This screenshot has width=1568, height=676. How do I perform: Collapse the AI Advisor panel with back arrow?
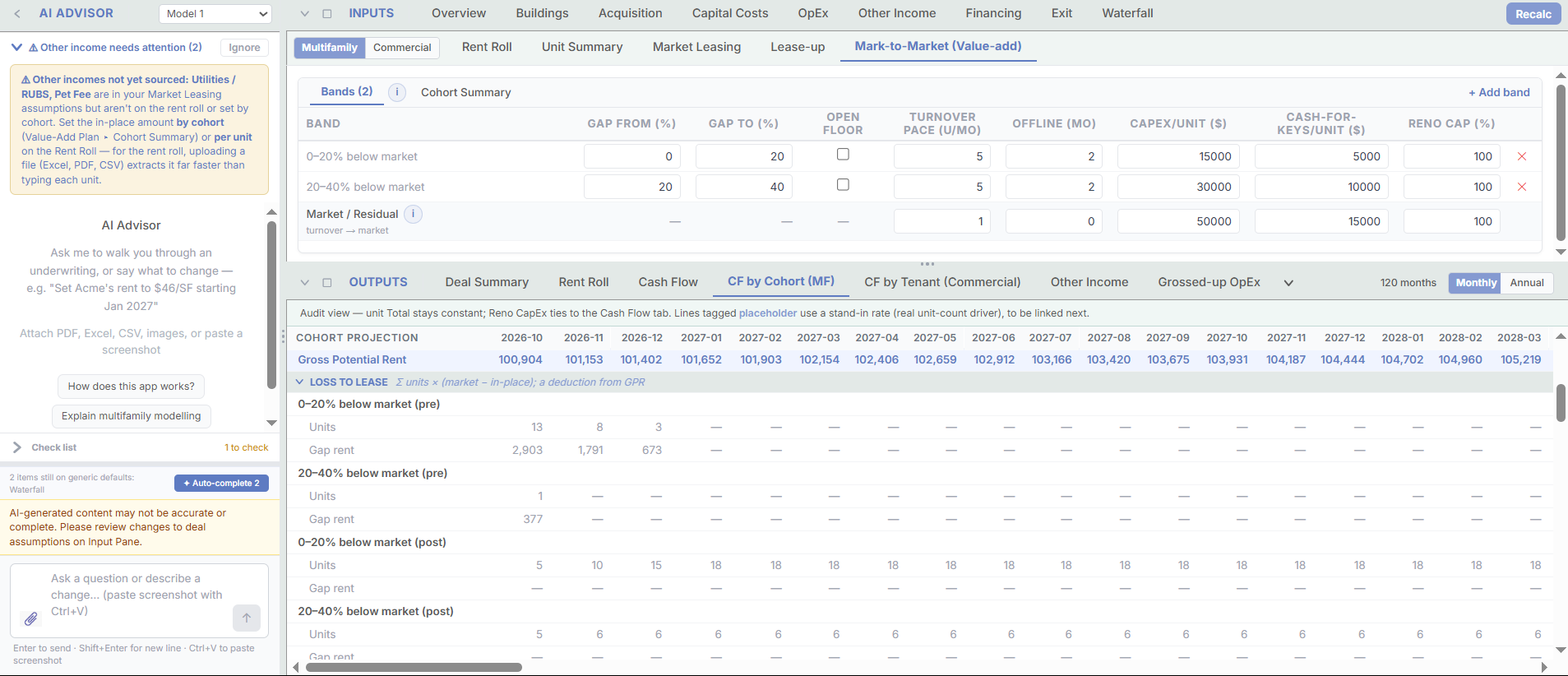17,14
